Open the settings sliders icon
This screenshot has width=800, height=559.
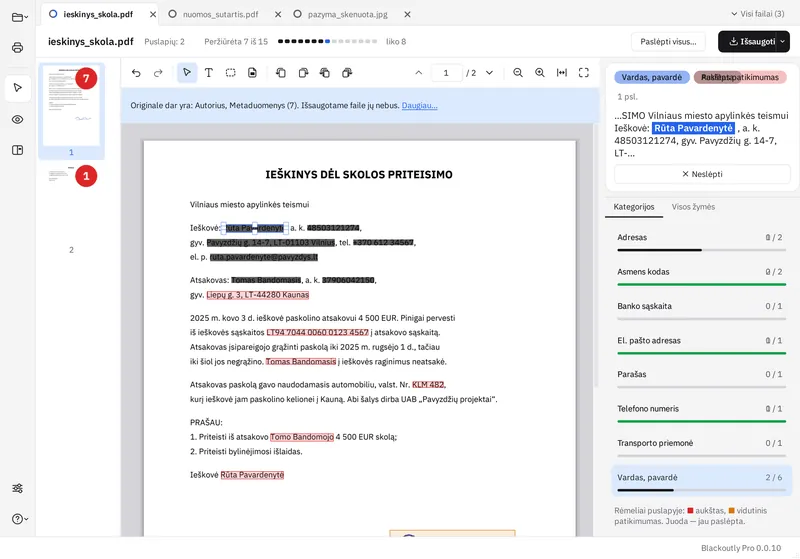[17, 488]
